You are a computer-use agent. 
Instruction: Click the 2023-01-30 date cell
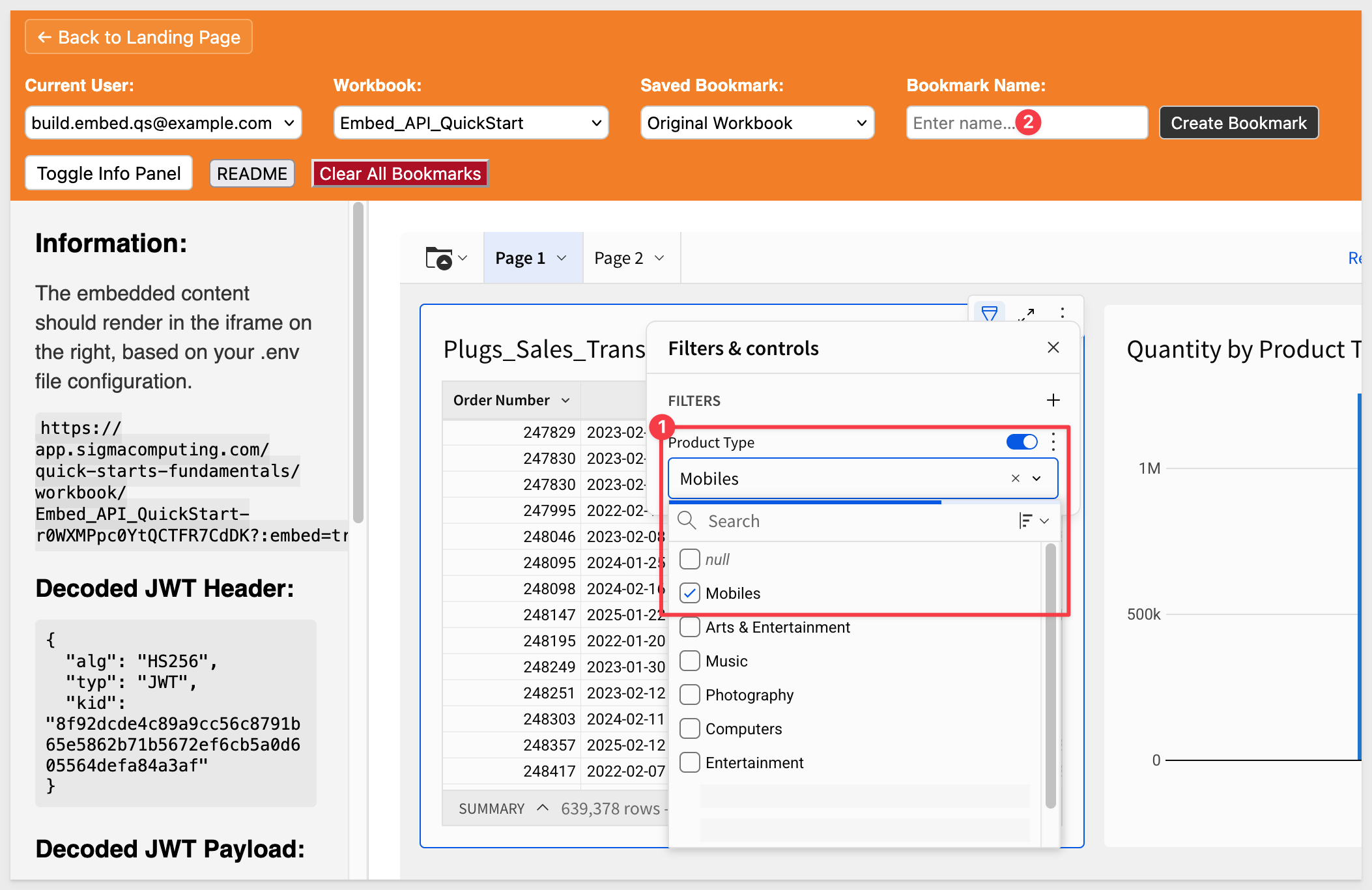point(625,667)
